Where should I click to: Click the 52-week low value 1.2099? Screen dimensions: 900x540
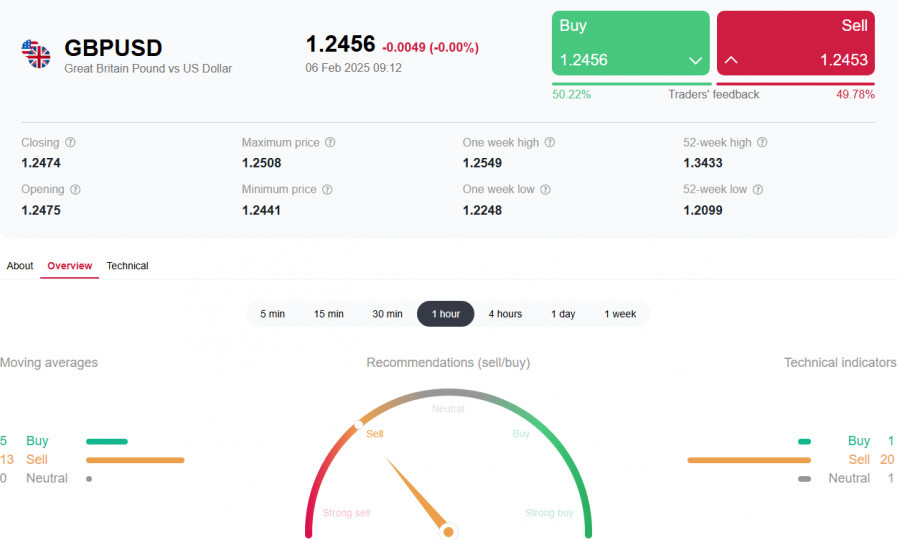coord(703,210)
